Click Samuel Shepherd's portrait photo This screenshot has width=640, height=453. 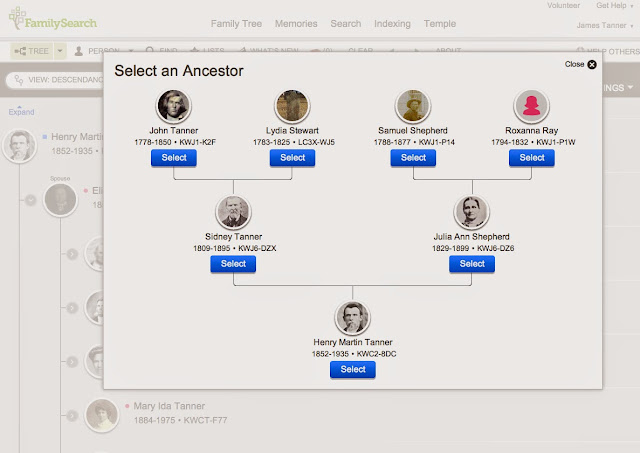(413, 106)
